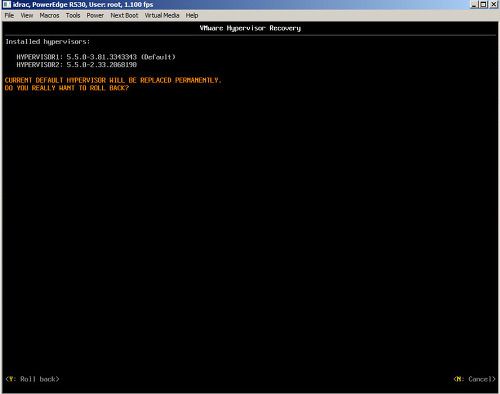
Task: Click 'DO YOU REALLY WANT TO ROLL BACK?' text
Action: tap(67, 88)
